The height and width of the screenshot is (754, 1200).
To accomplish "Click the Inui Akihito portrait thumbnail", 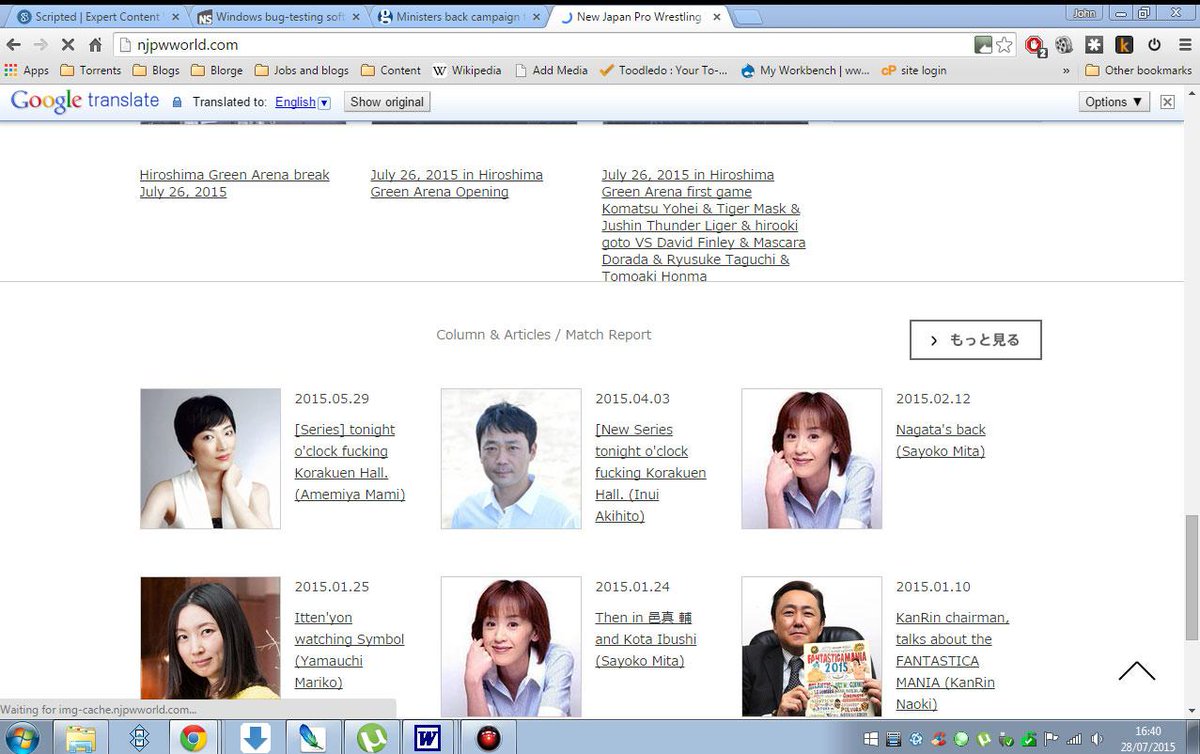I will [x=511, y=458].
